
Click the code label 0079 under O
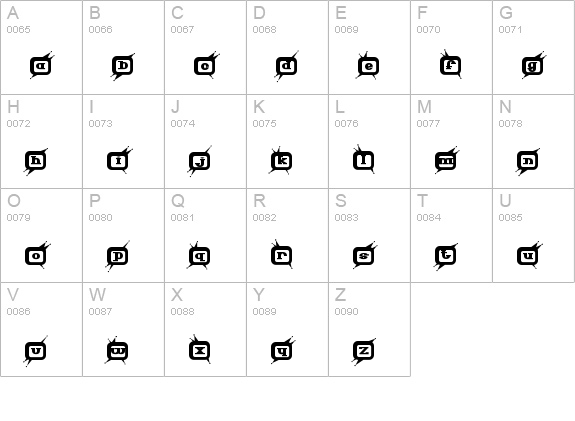point(18,218)
